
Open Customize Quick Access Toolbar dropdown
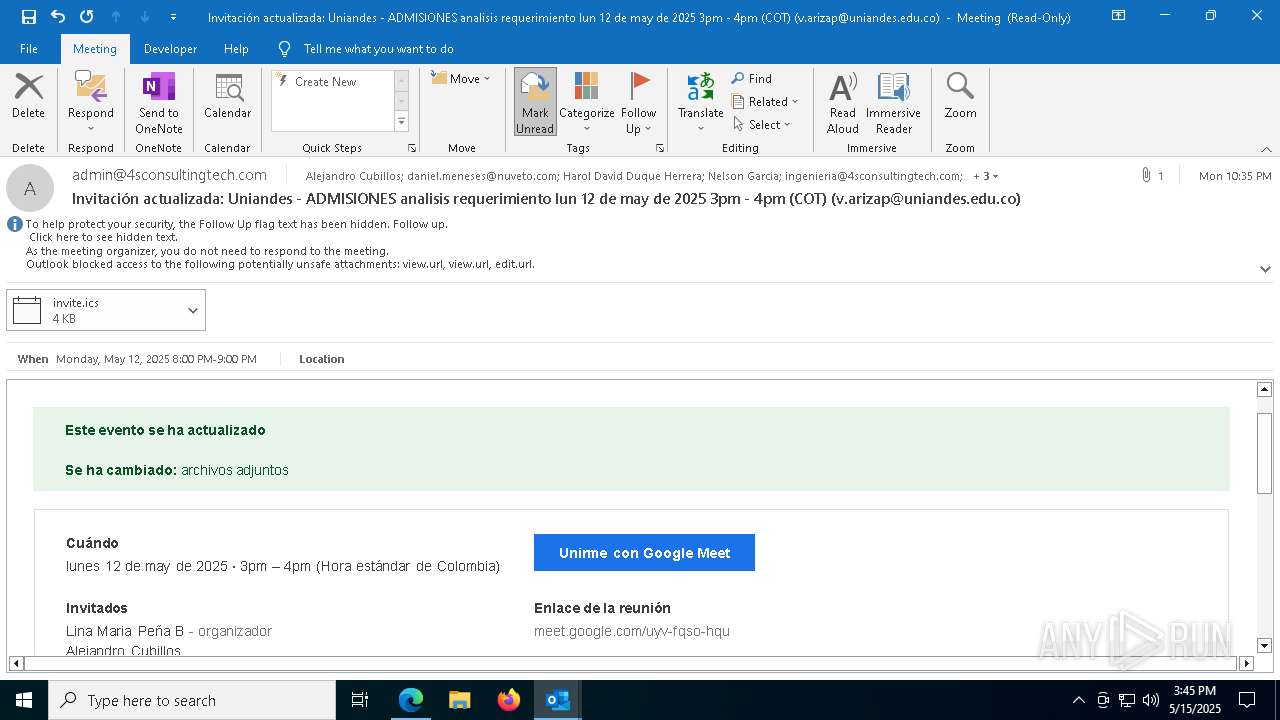pos(174,17)
